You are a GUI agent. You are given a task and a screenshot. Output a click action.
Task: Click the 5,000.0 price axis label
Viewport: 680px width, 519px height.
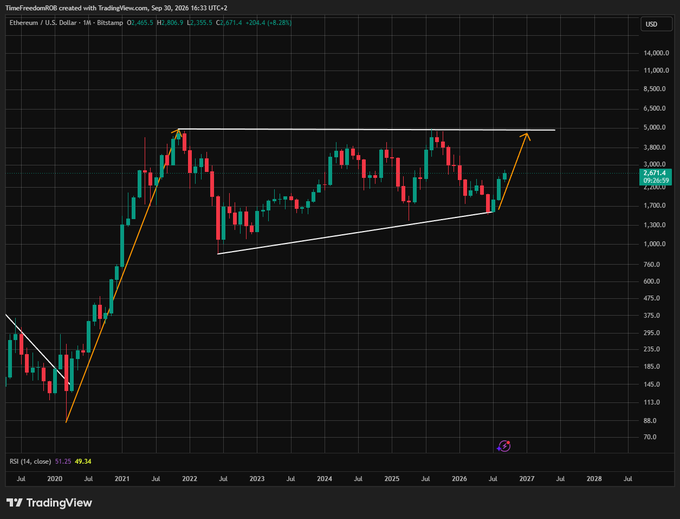coord(654,127)
